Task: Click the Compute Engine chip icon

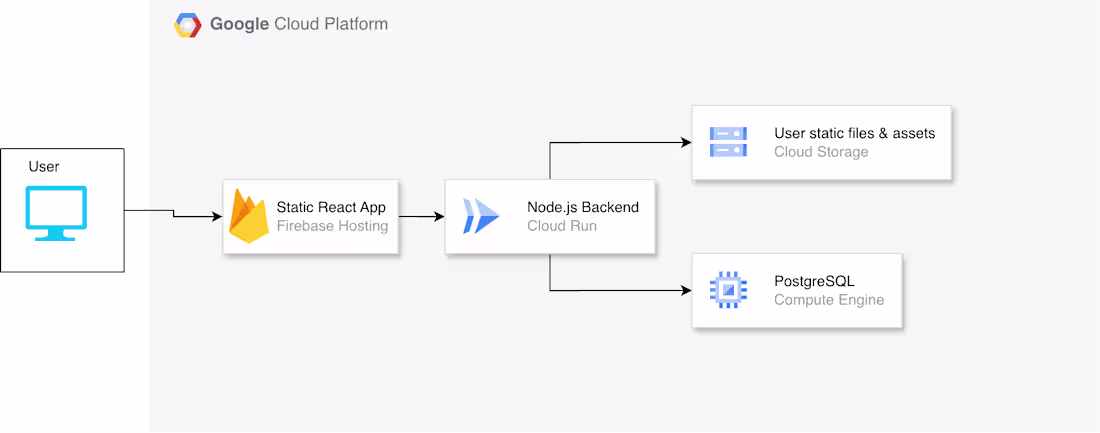Action: pos(728,290)
